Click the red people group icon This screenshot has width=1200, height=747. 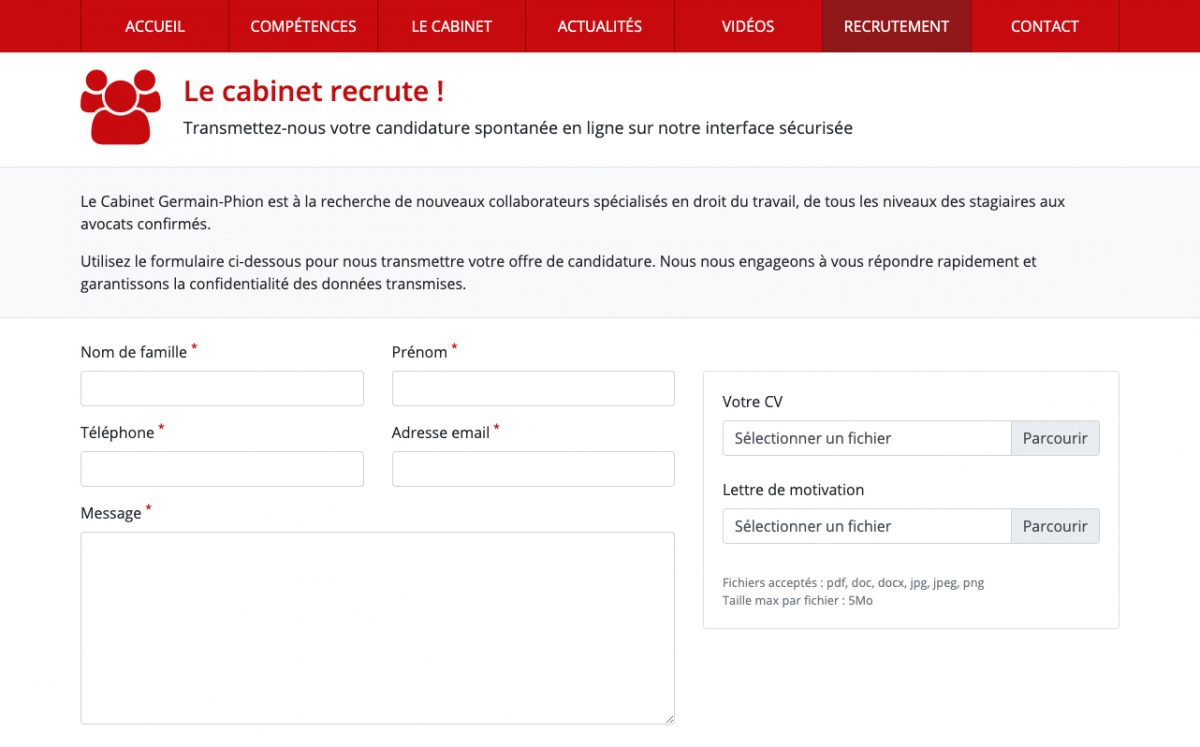tap(120, 106)
